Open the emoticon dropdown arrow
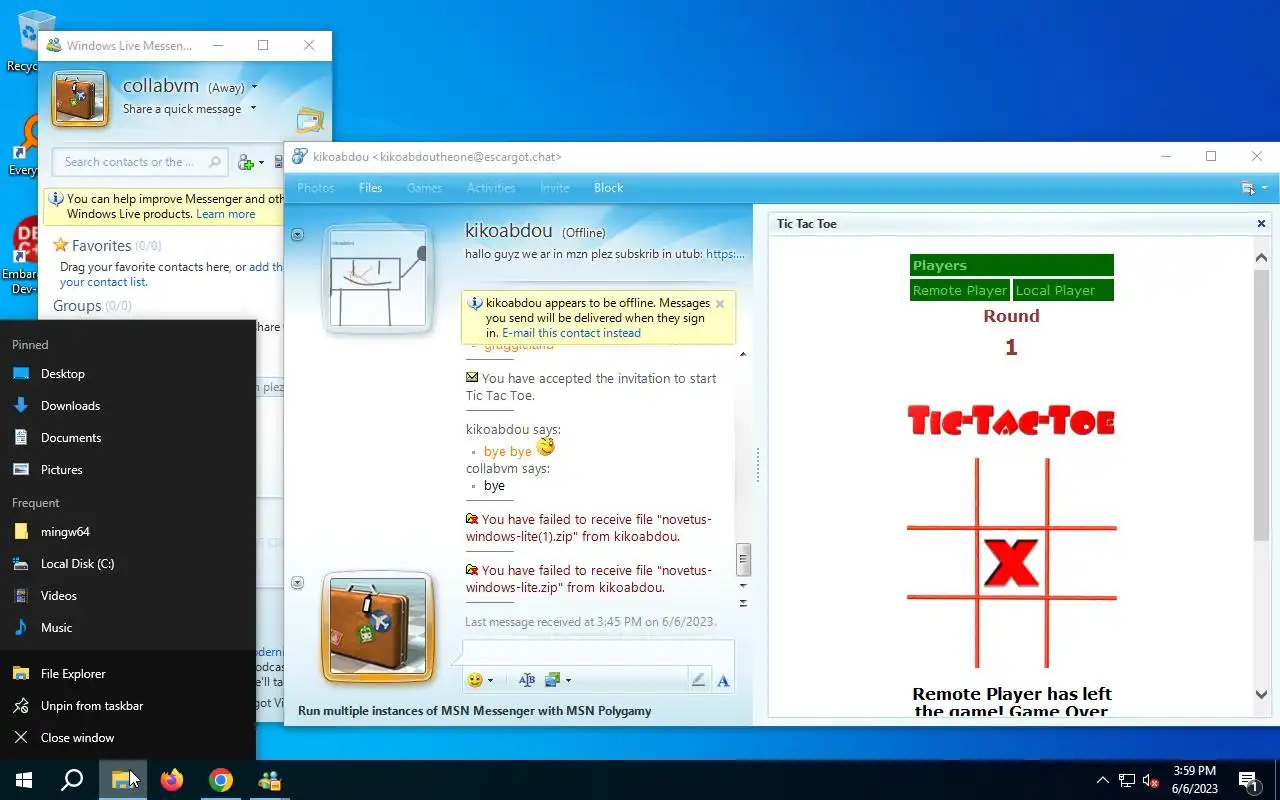This screenshot has height=800, width=1280. tap(490, 680)
